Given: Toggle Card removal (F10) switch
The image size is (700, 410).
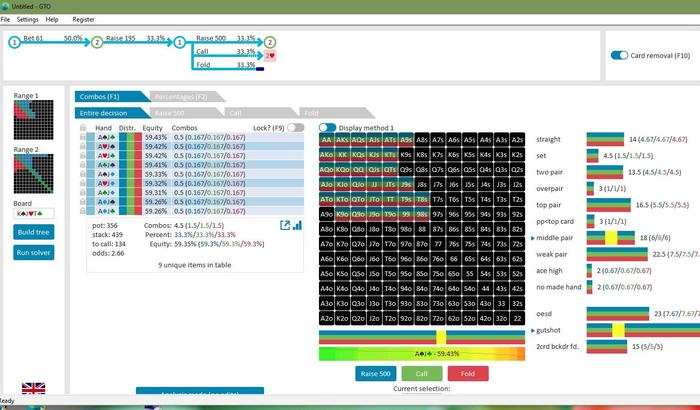Looking at the screenshot, I should pyautogui.click(x=619, y=55).
